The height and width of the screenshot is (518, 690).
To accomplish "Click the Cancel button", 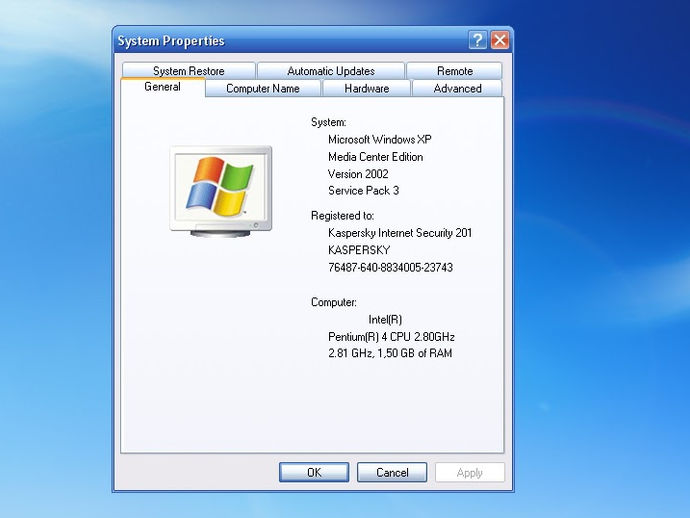I will [392, 472].
